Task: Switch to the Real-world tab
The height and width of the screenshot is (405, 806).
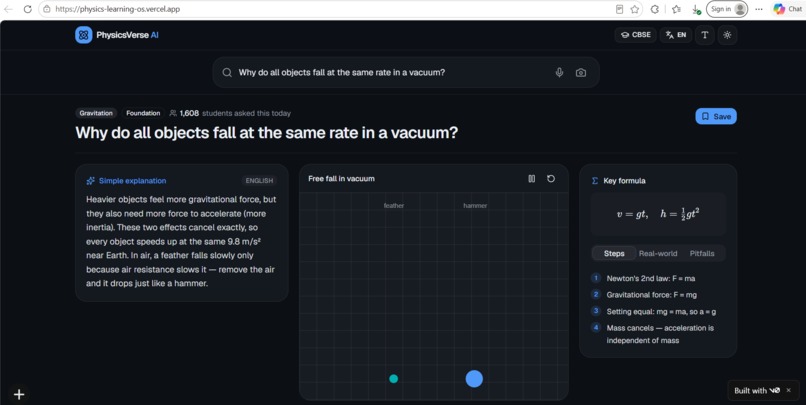Action: pyautogui.click(x=658, y=253)
